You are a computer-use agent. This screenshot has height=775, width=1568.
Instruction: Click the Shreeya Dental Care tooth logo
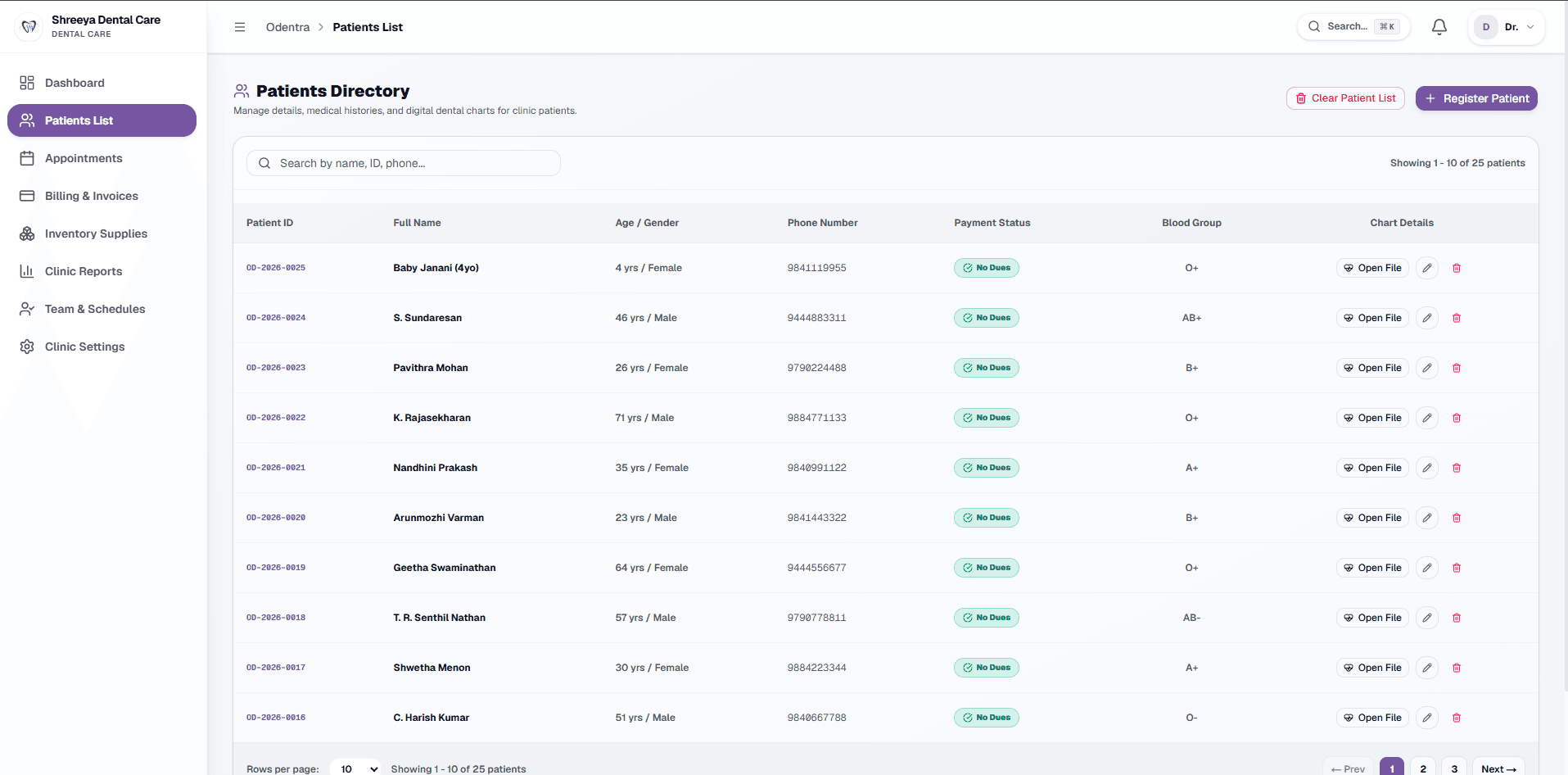(x=29, y=26)
